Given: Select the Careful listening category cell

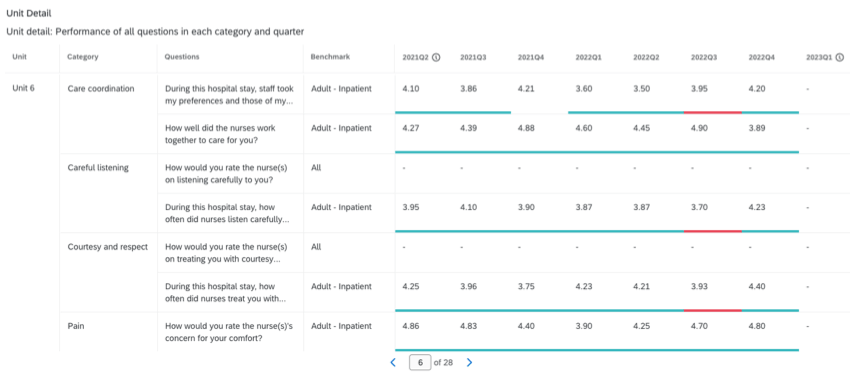Looking at the screenshot, I should point(98,168).
